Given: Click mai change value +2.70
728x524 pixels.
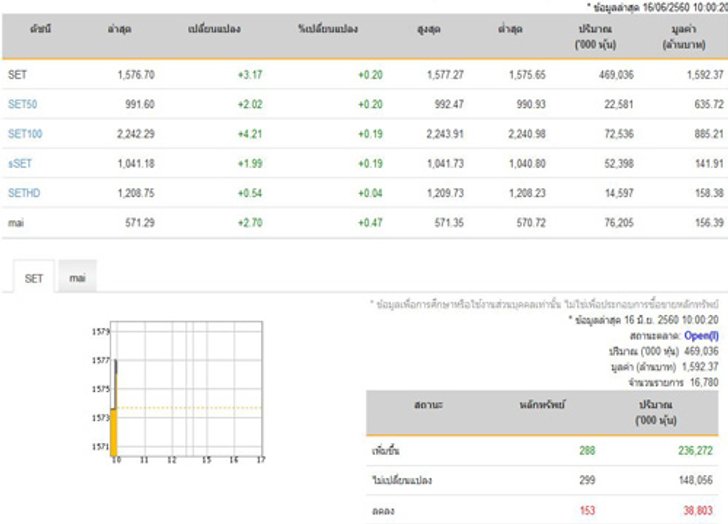Looking at the screenshot, I should point(250,223).
